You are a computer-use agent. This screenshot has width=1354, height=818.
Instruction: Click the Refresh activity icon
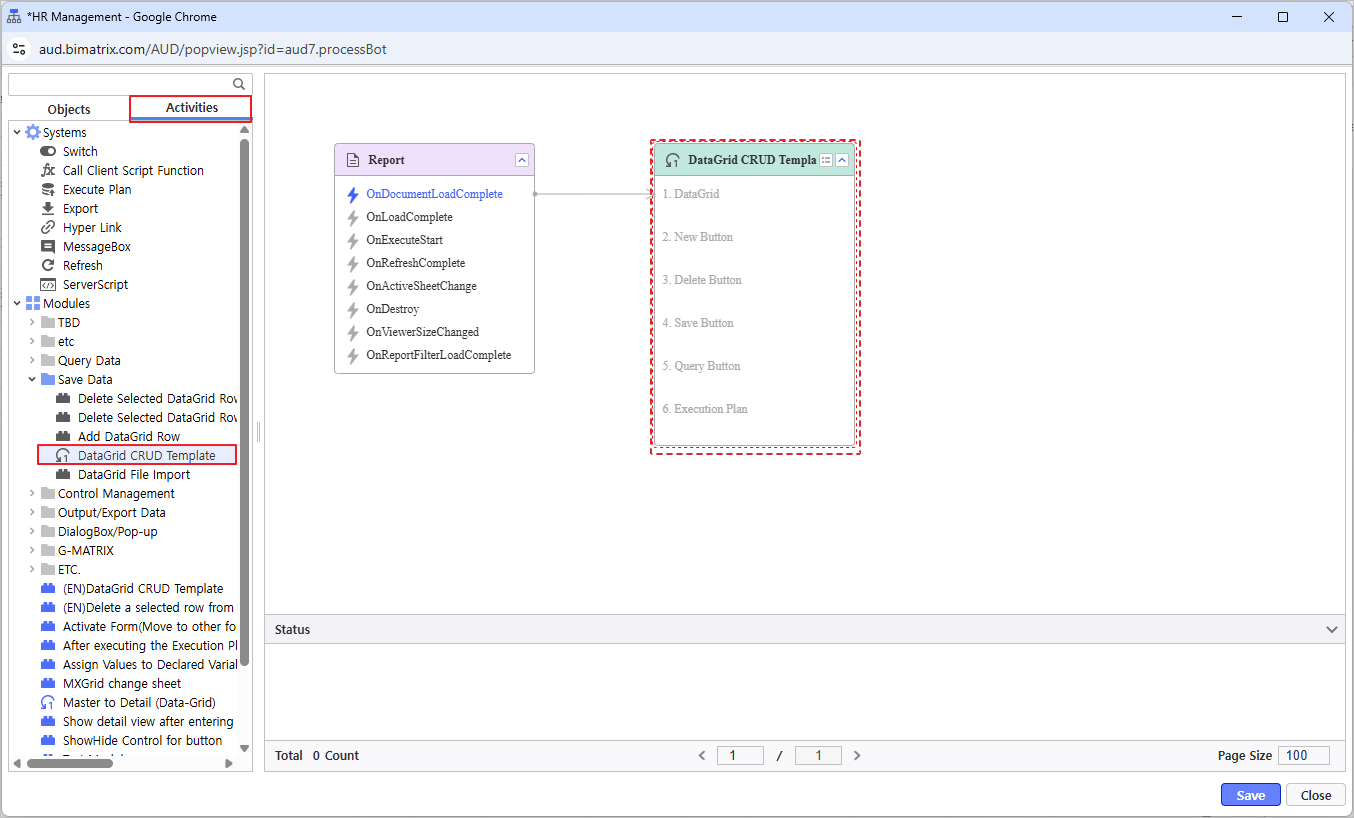[48, 266]
